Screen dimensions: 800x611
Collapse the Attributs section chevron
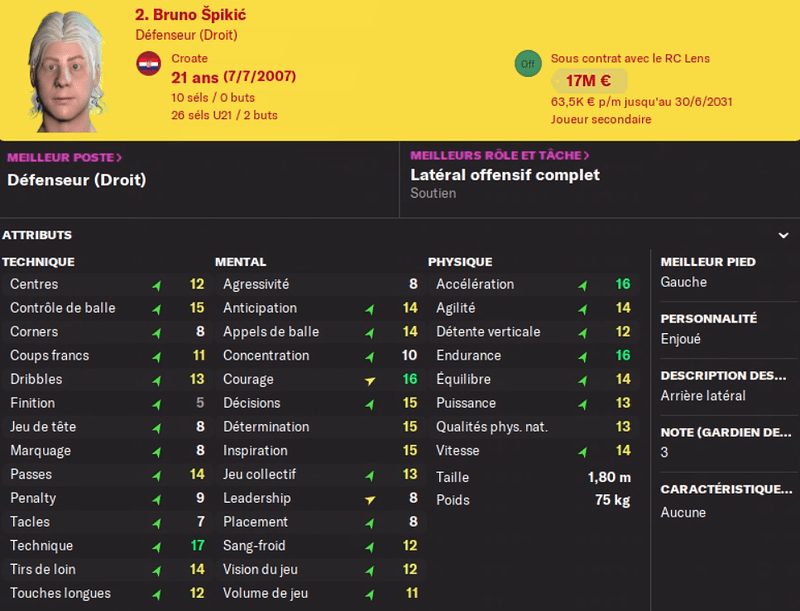click(x=783, y=235)
